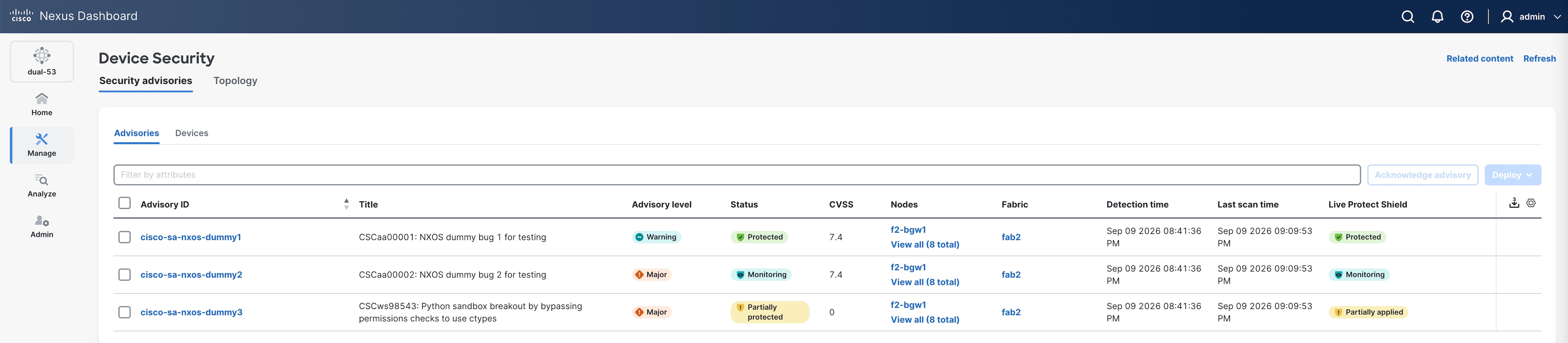Focus the Filter by attributes field
This screenshot has width=1568, height=343.
pos(737,174)
